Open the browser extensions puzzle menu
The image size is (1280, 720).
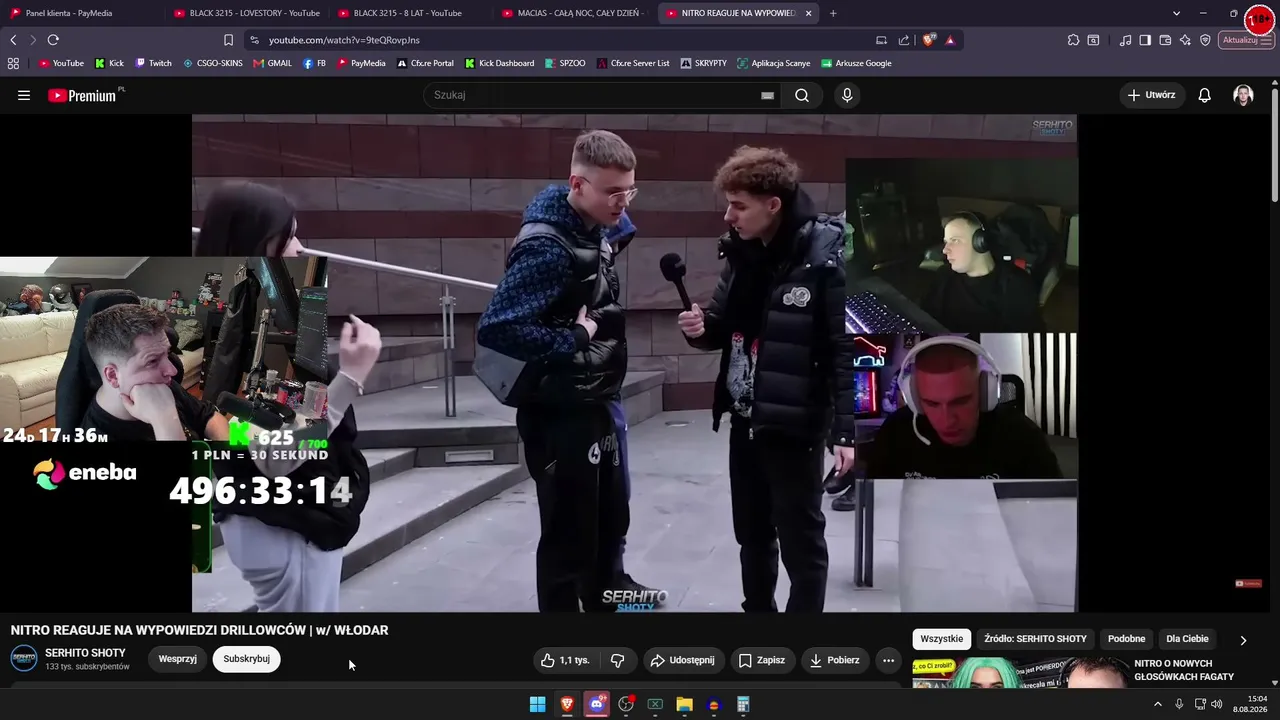pyautogui.click(x=1073, y=40)
